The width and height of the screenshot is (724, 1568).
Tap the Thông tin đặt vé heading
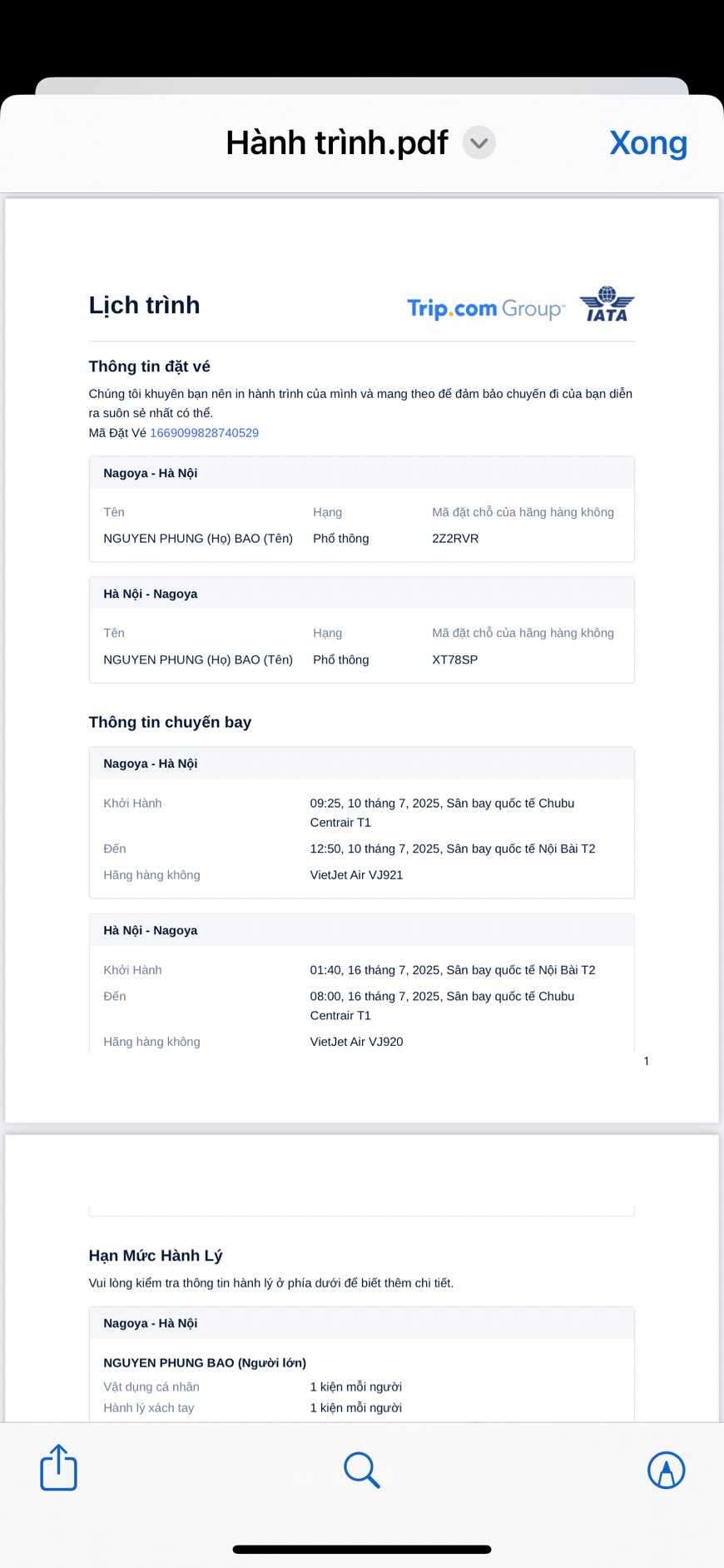[x=149, y=366]
